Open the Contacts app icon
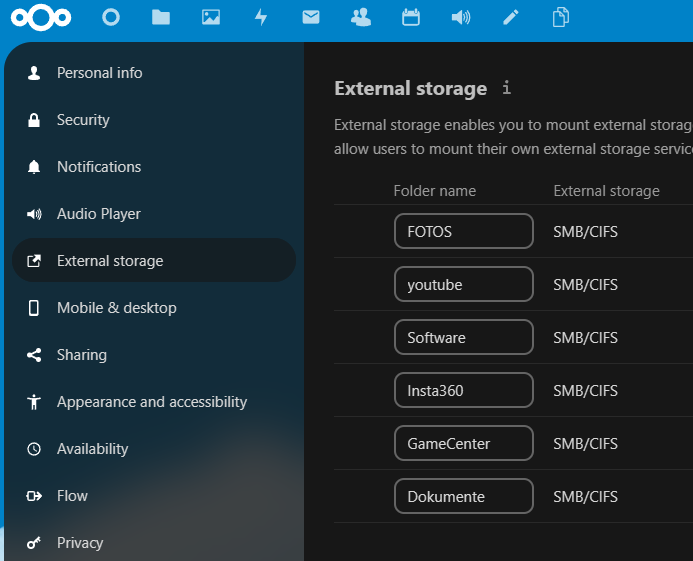This screenshot has width=693, height=561. 361,18
